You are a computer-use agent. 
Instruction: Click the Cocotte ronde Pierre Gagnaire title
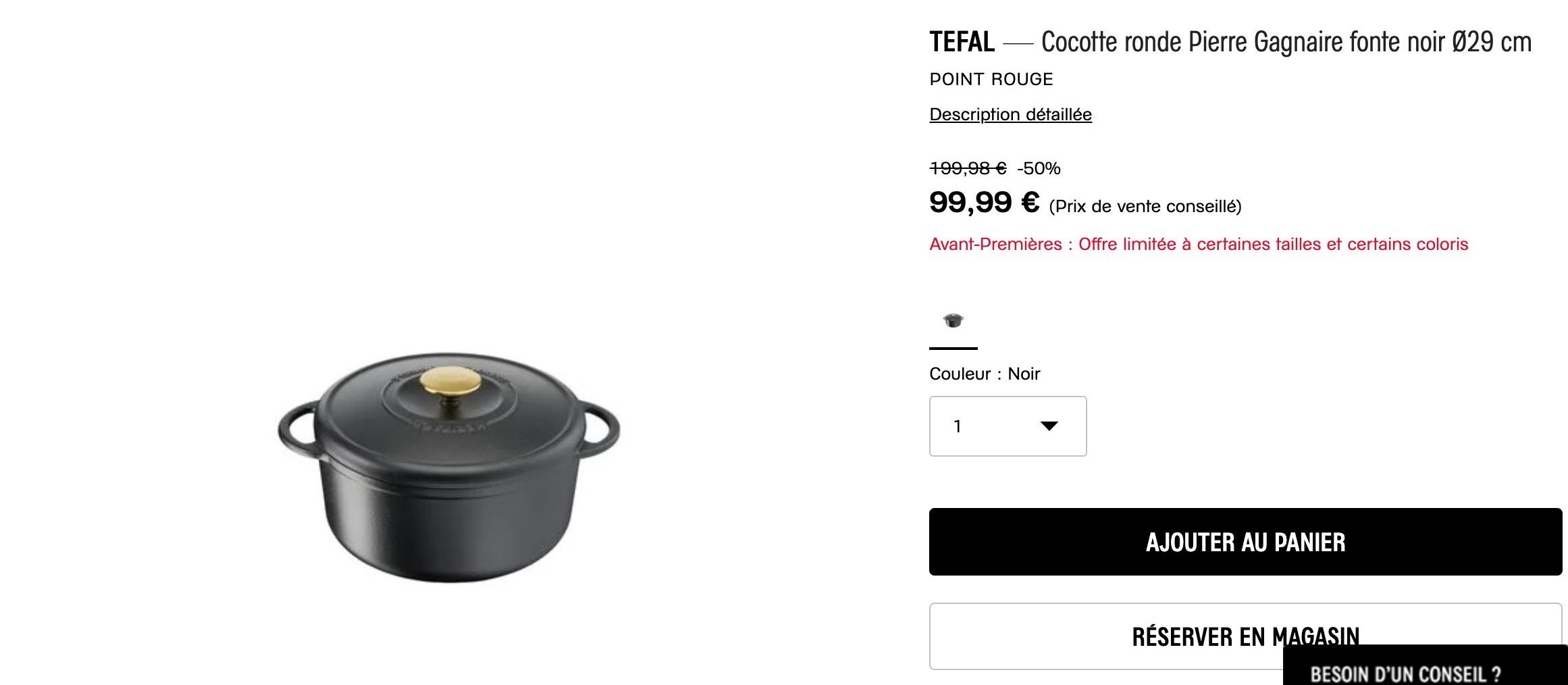click(x=1286, y=42)
